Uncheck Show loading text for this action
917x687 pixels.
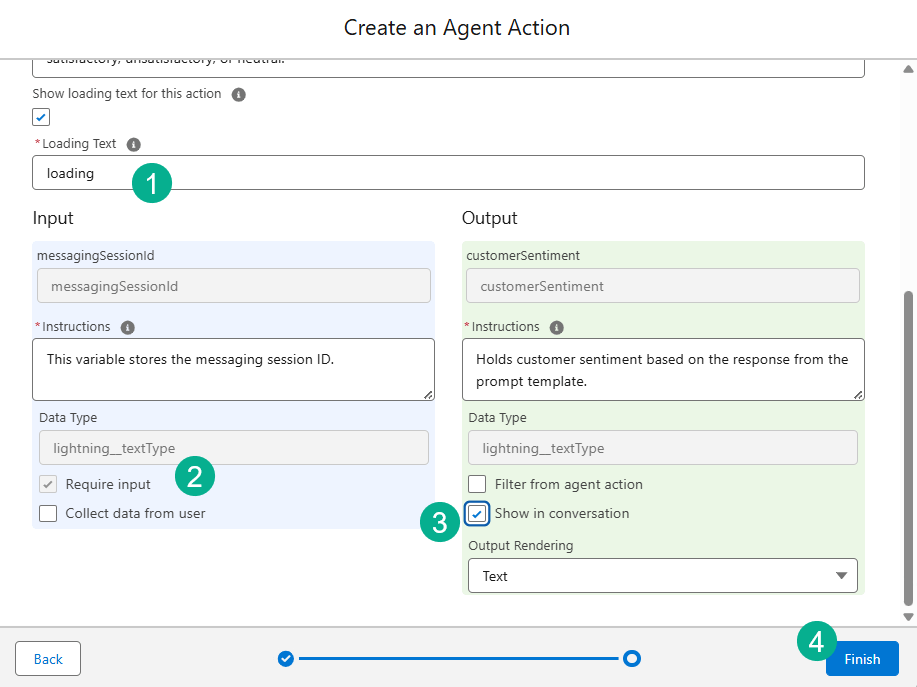click(41, 117)
